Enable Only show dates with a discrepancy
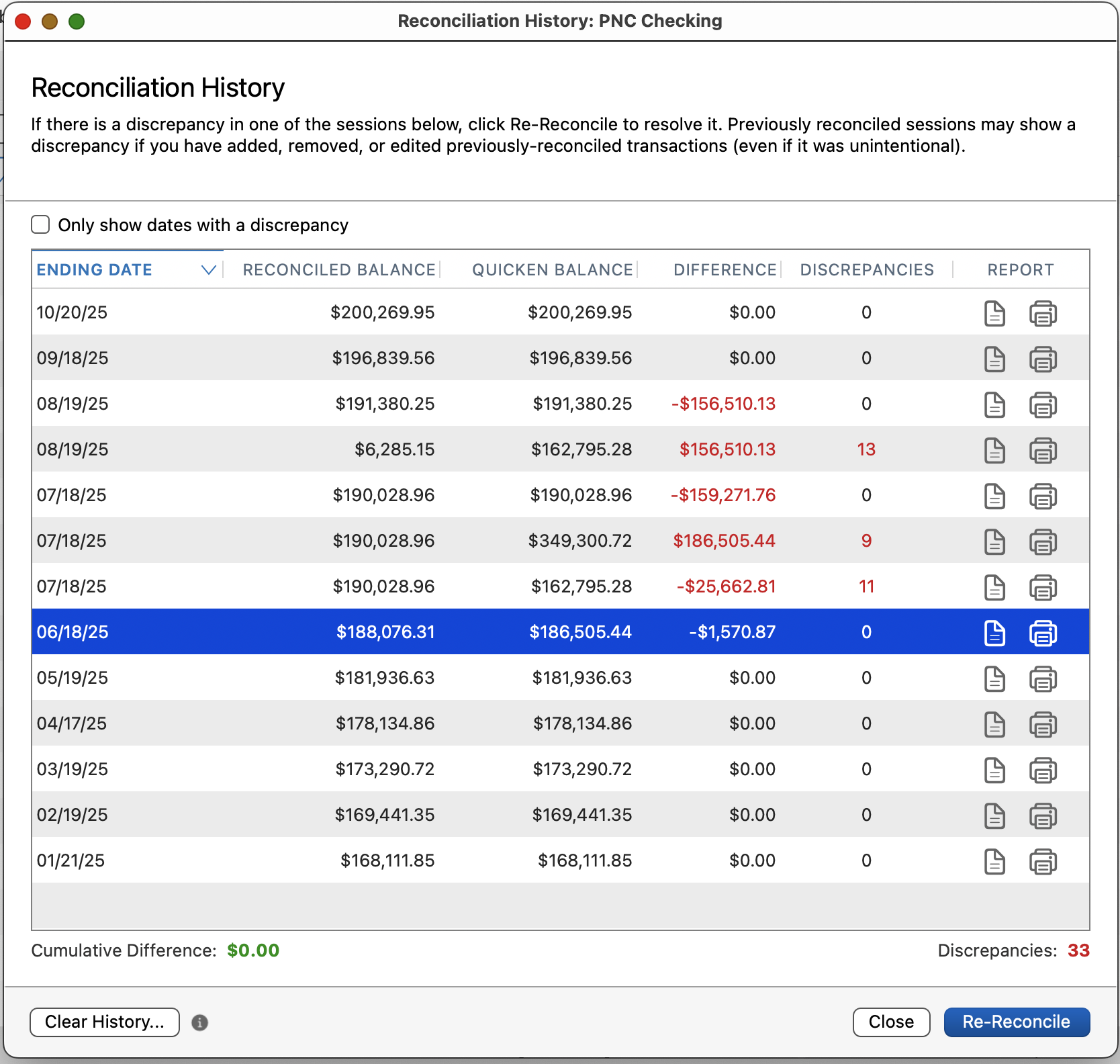1120x1064 pixels. [x=40, y=224]
